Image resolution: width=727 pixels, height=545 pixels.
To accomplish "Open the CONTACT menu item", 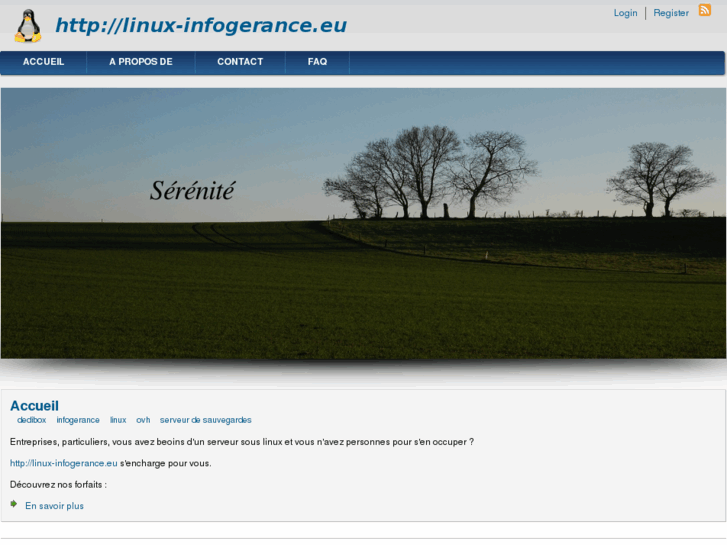I will pyautogui.click(x=240, y=62).
